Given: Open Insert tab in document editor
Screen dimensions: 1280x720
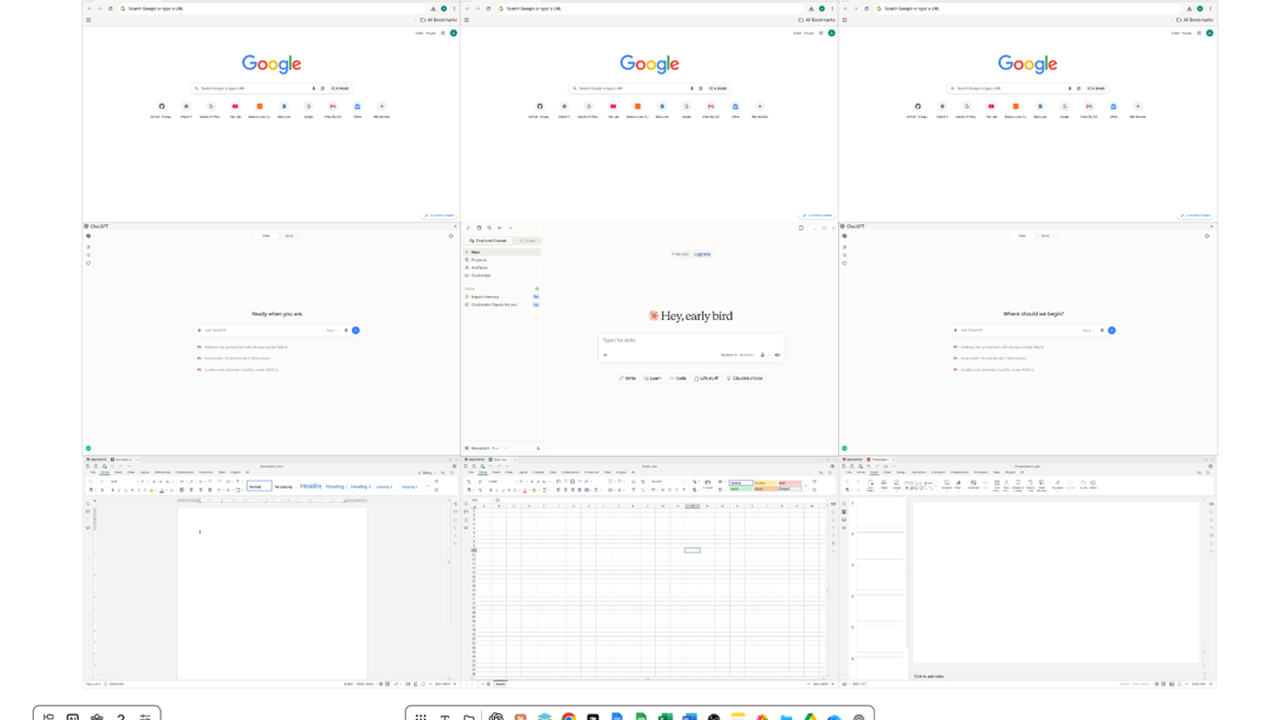Looking at the screenshot, I should [x=118, y=472].
